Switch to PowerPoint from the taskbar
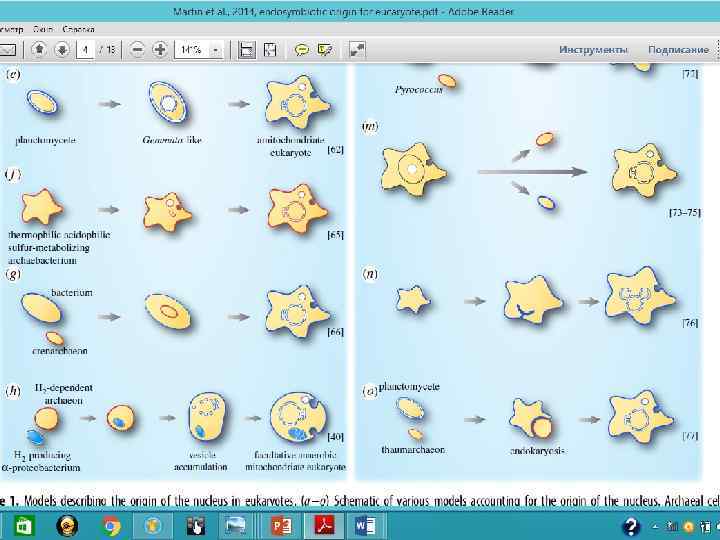 click(x=281, y=526)
